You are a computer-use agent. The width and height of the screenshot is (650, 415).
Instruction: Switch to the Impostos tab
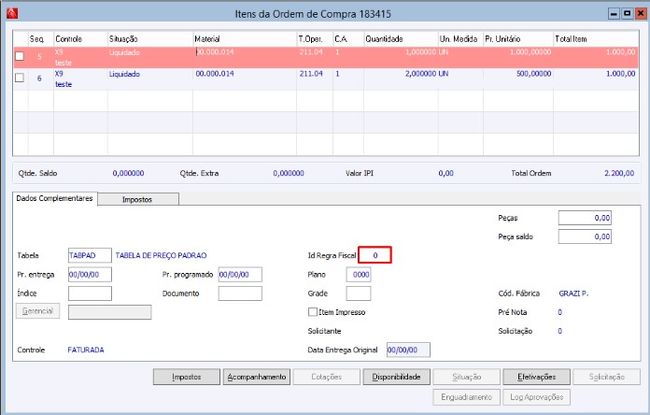138,199
